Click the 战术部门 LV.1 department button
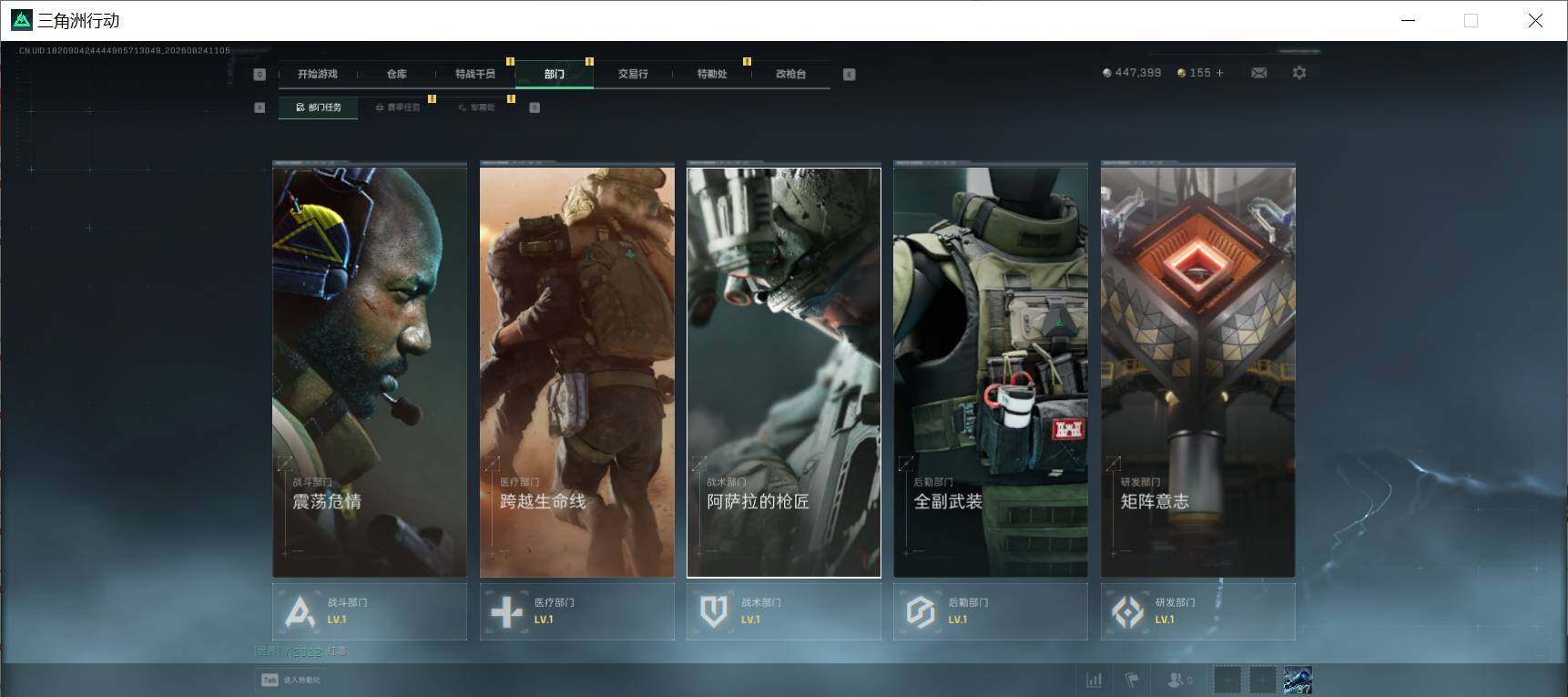Screen dimensions: 1568x697 click(x=784, y=611)
